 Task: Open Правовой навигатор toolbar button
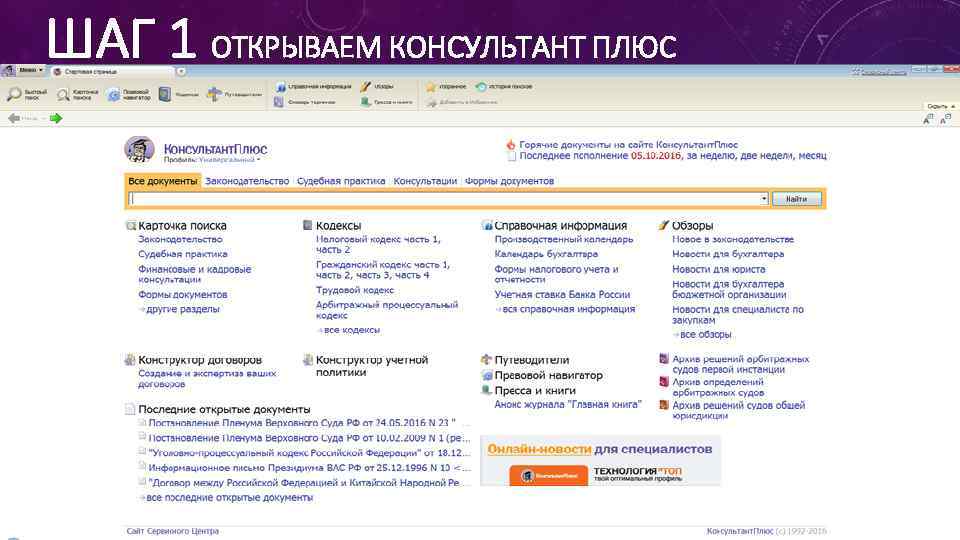point(129,94)
